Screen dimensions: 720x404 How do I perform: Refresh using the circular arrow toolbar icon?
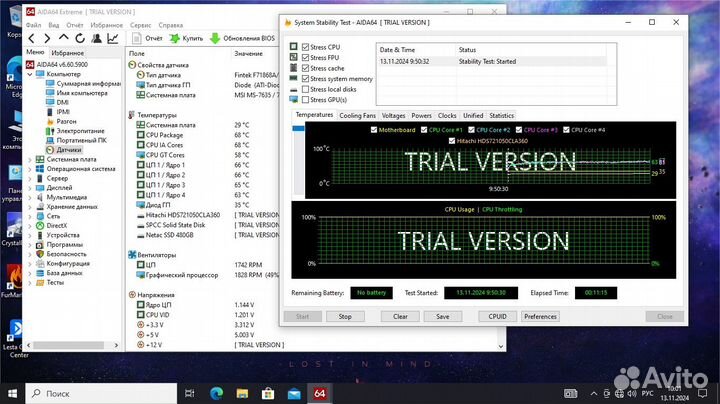(x=80, y=39)
